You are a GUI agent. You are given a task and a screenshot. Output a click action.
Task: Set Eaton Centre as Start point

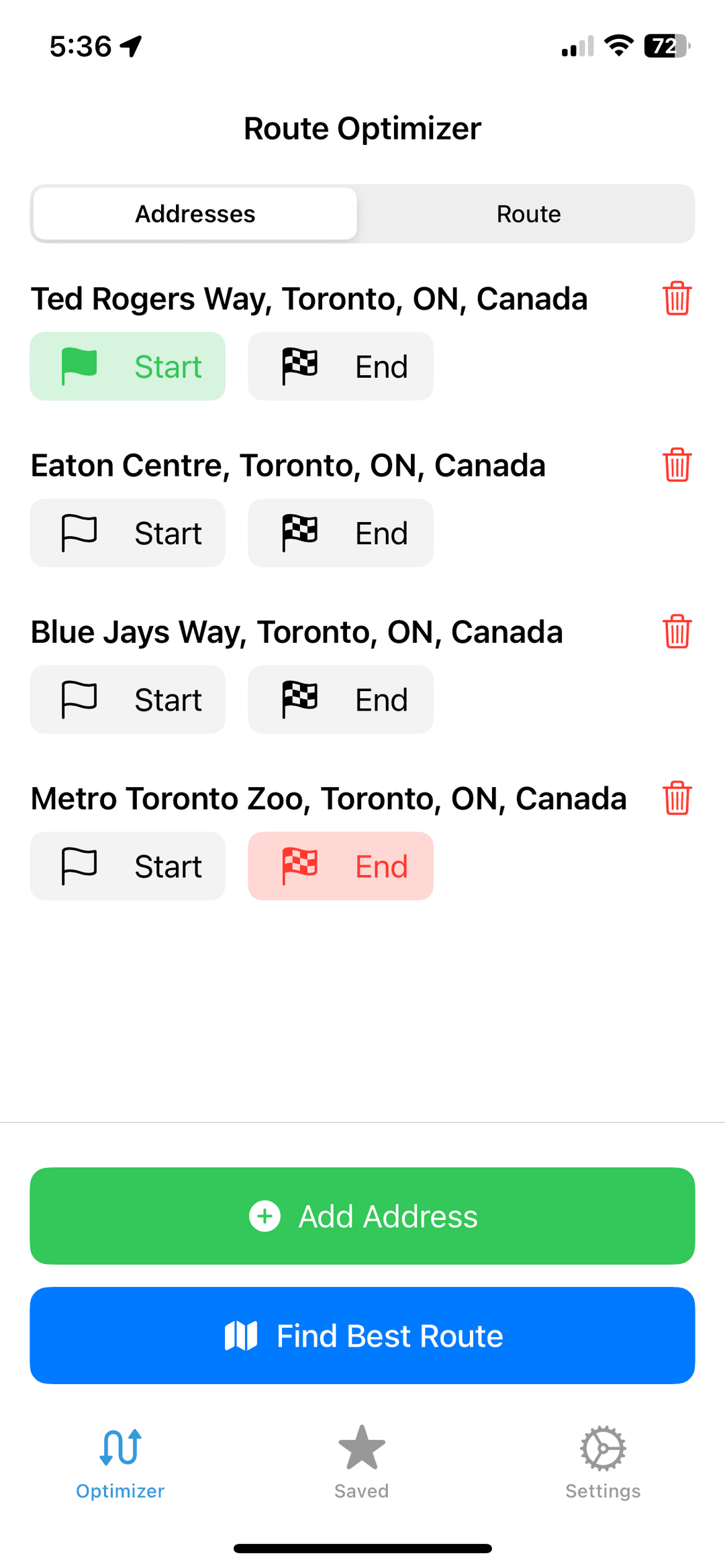pyautogui.click(x=128, y=533)
